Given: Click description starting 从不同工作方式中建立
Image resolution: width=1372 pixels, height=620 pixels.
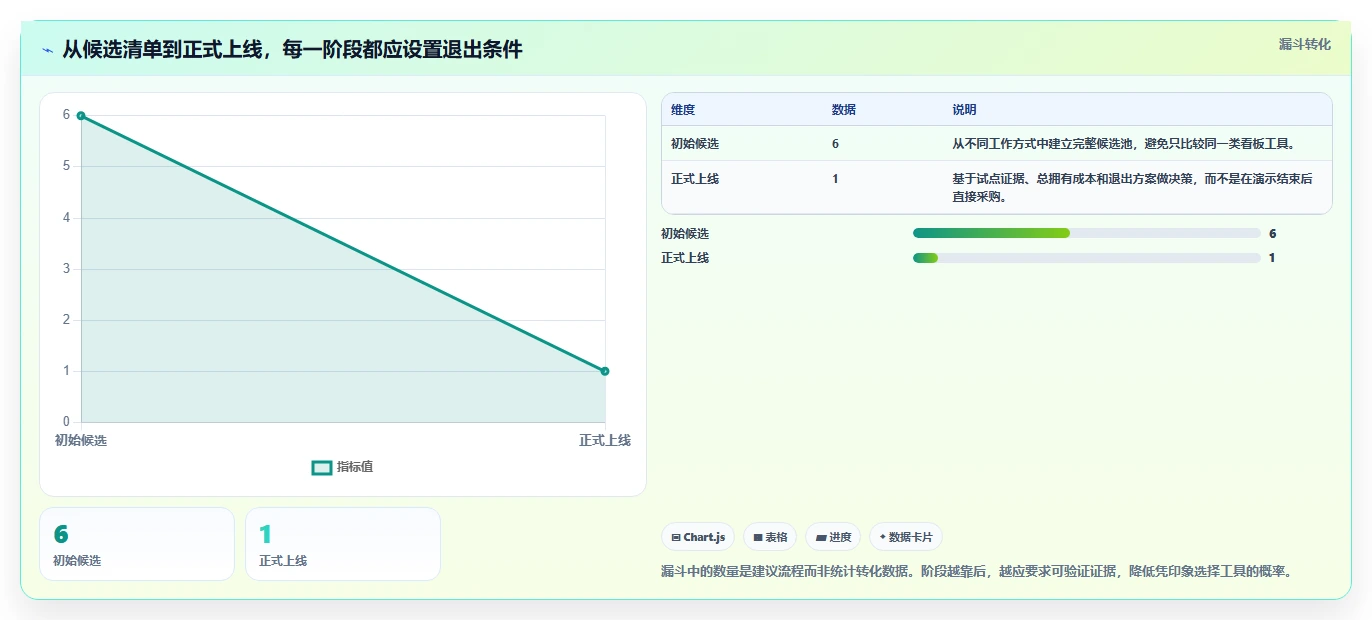Looking at the screenshot, I should pyautogui.click(x=1124, y=144).
